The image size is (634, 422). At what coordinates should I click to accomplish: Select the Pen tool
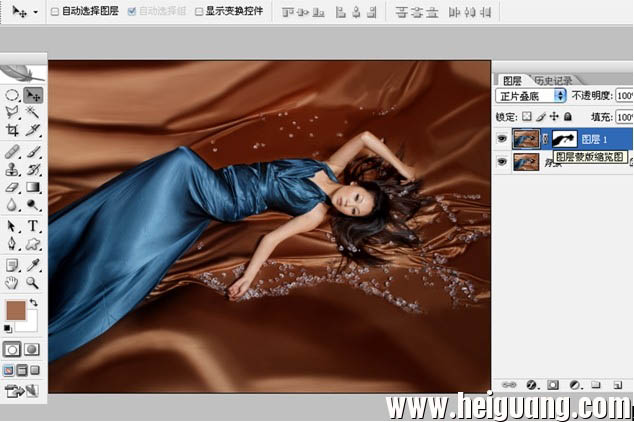(x=12, y=244)
